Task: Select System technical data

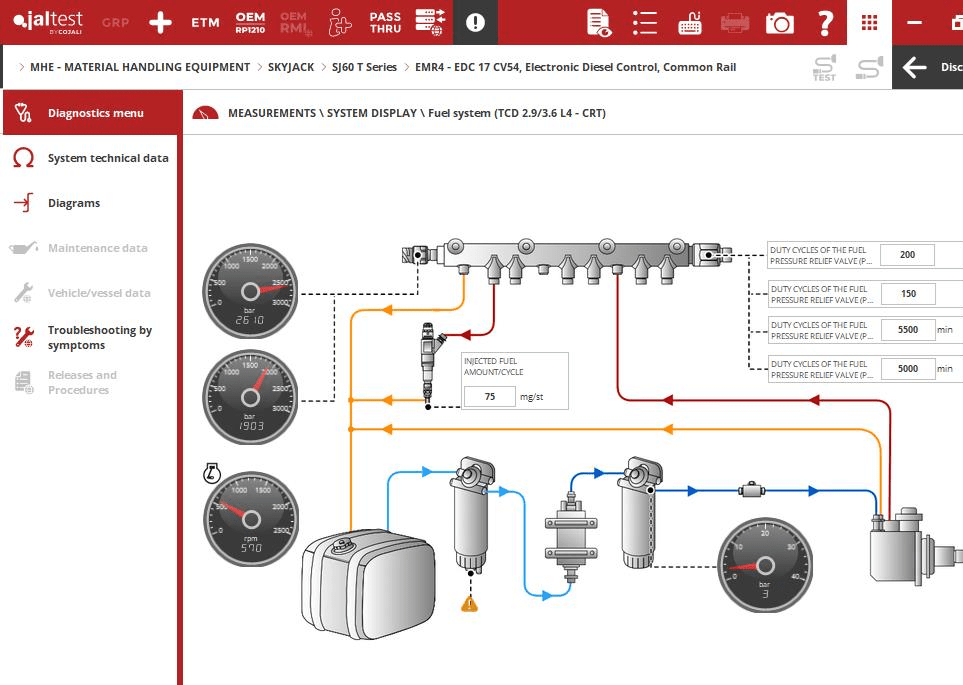Action: pyautogui.click(x=107, y=158)
